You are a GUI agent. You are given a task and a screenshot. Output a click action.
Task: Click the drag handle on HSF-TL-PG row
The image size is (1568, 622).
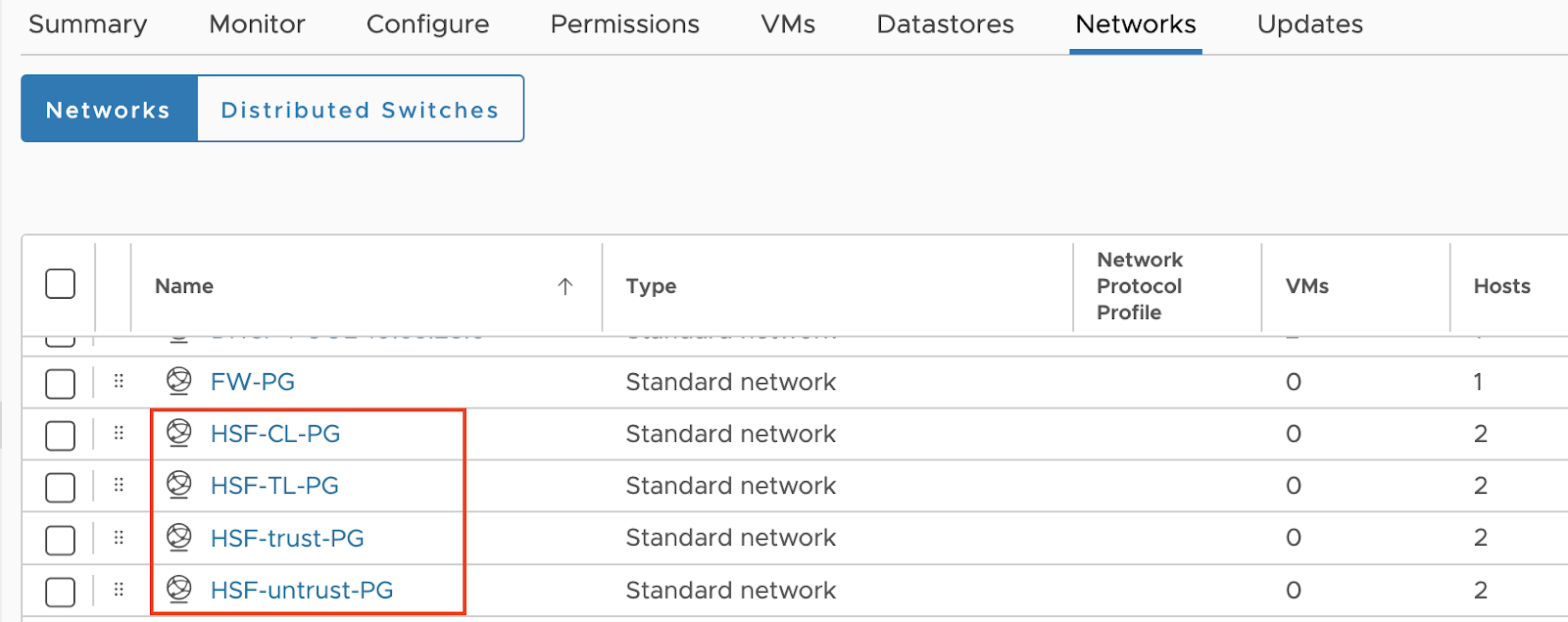pos(119,485)
